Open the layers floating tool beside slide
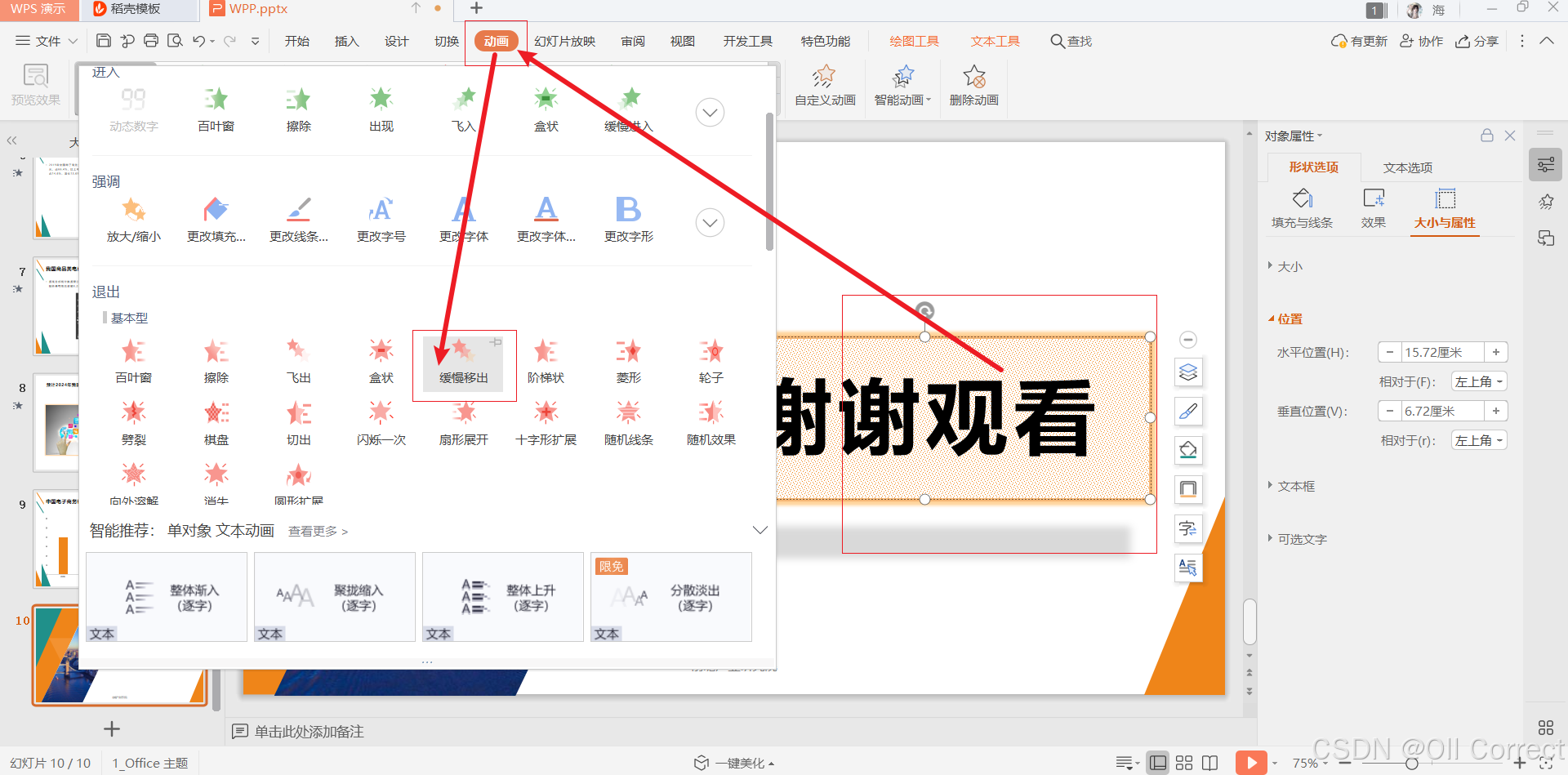This screenshot has height=775, width=1568. point(1188,372)
